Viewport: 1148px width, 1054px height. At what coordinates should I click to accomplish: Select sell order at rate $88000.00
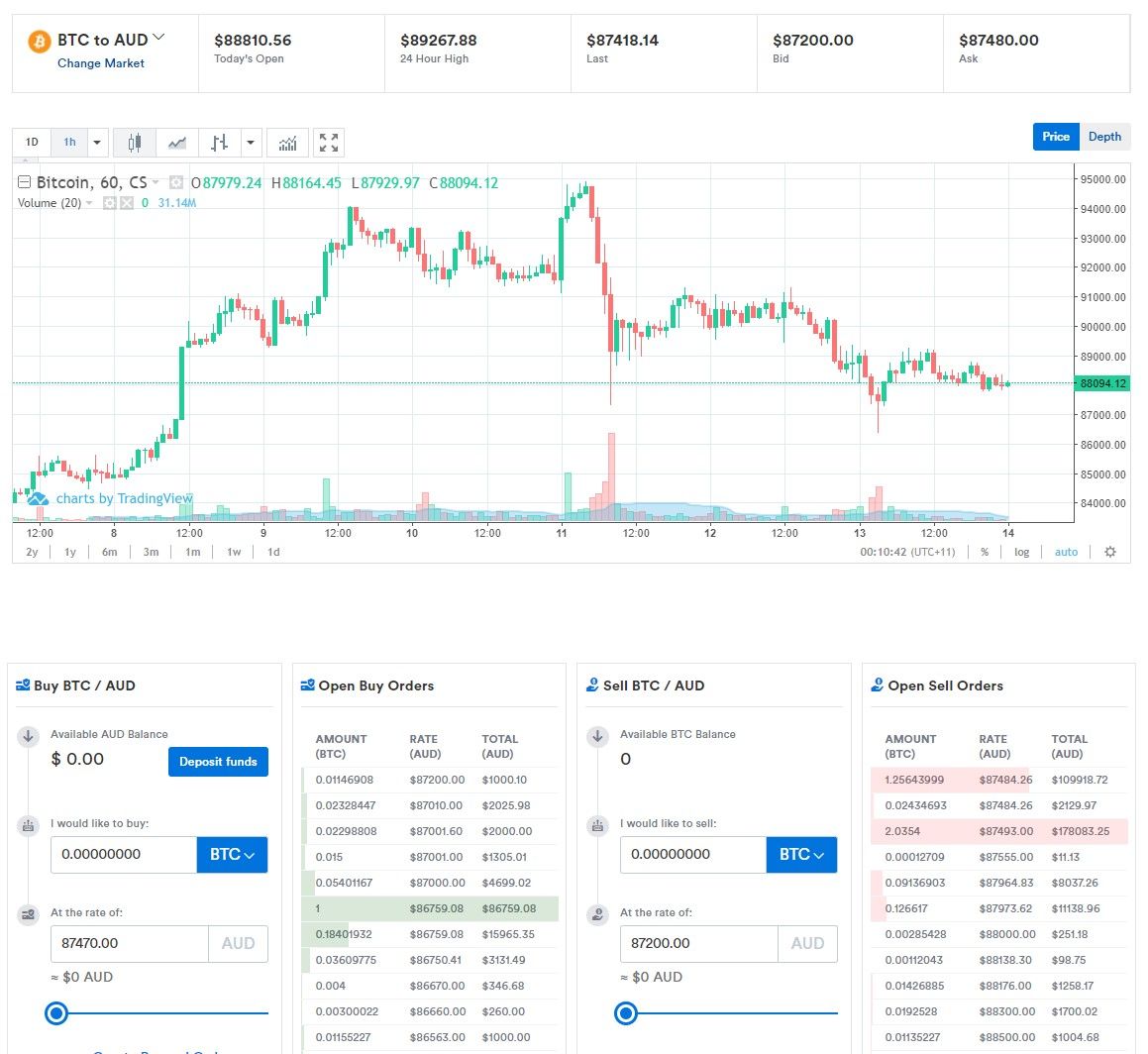point(999,934)
